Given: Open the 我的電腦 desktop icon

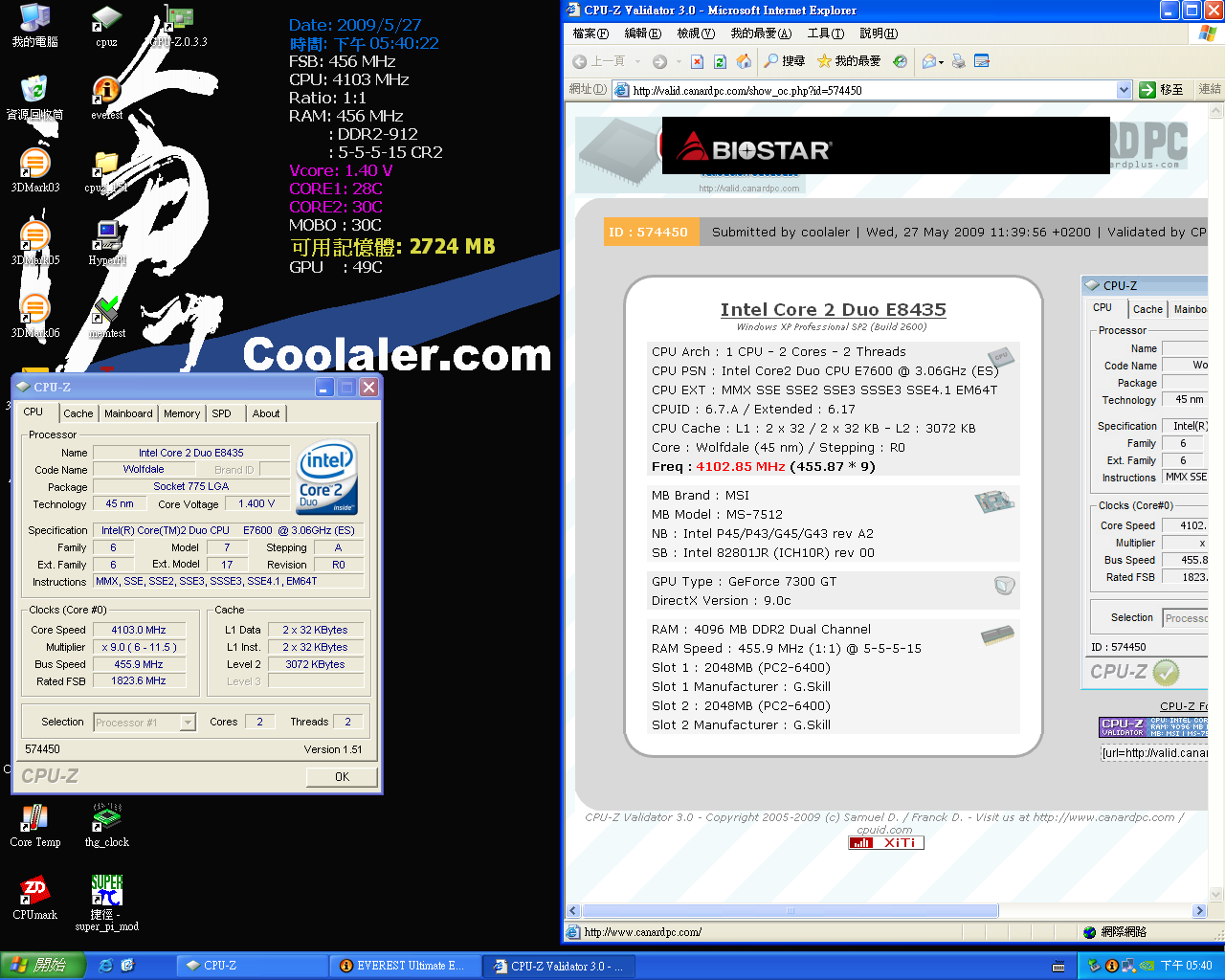Looking at the screenshot, I should 35,26.
